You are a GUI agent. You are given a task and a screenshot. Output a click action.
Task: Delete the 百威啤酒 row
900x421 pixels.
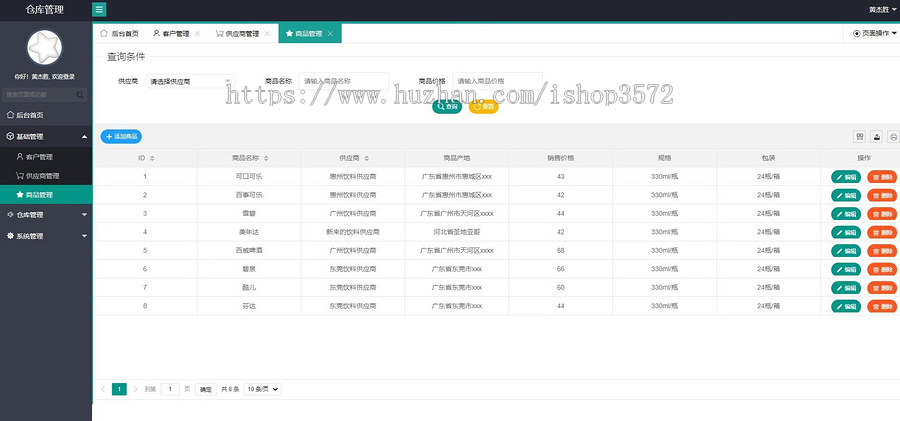(882, 251)
